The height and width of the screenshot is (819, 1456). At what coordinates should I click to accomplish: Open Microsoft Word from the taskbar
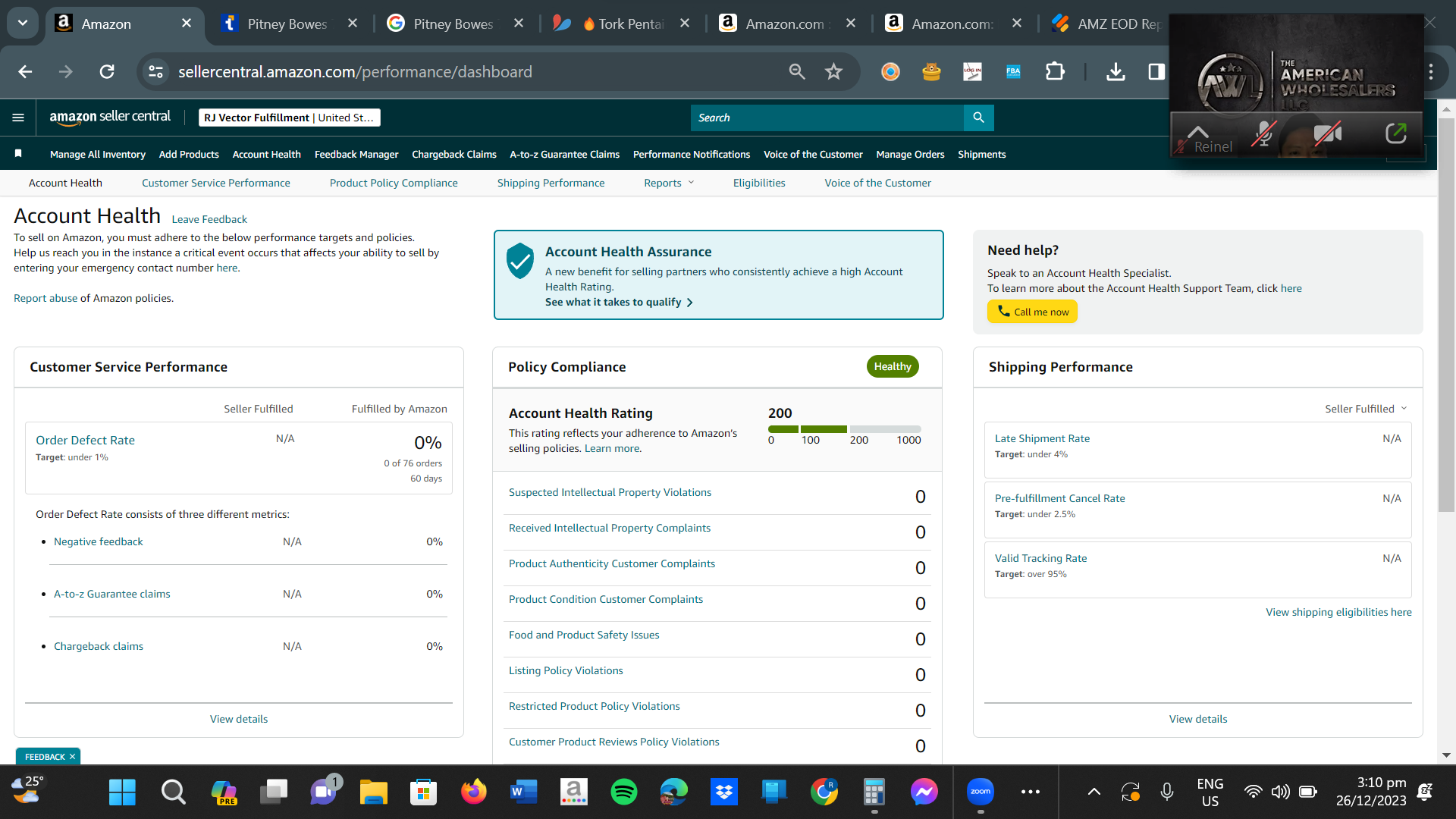[524, 792]
